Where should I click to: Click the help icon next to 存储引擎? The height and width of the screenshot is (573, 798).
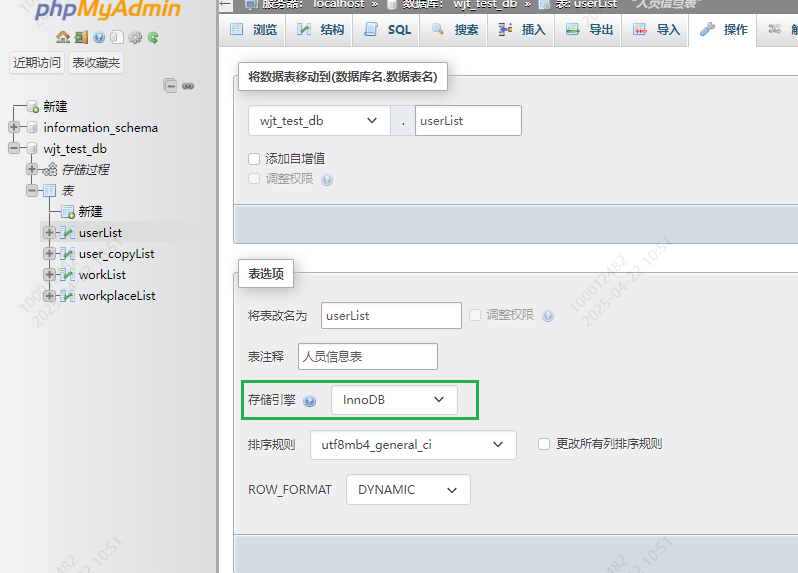point(309,401)
